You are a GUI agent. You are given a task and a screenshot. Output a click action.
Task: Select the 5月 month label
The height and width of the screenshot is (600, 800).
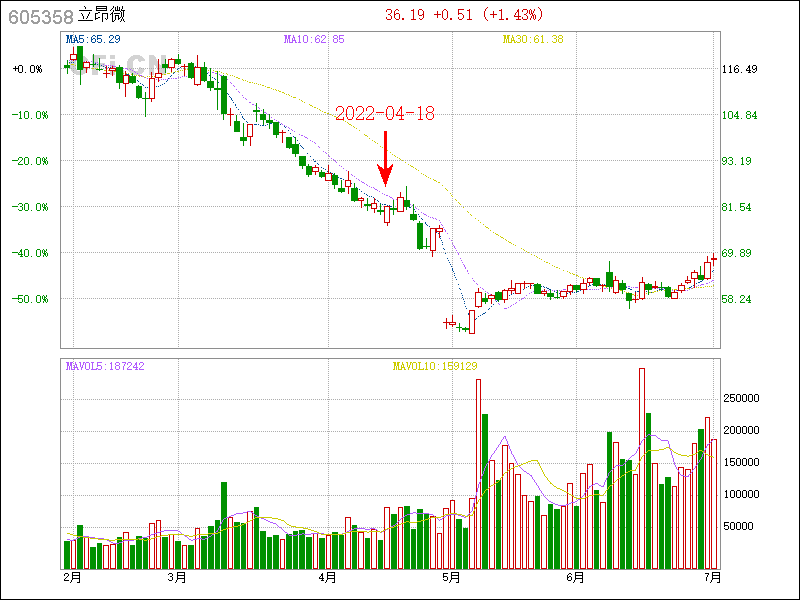(451, 577)
